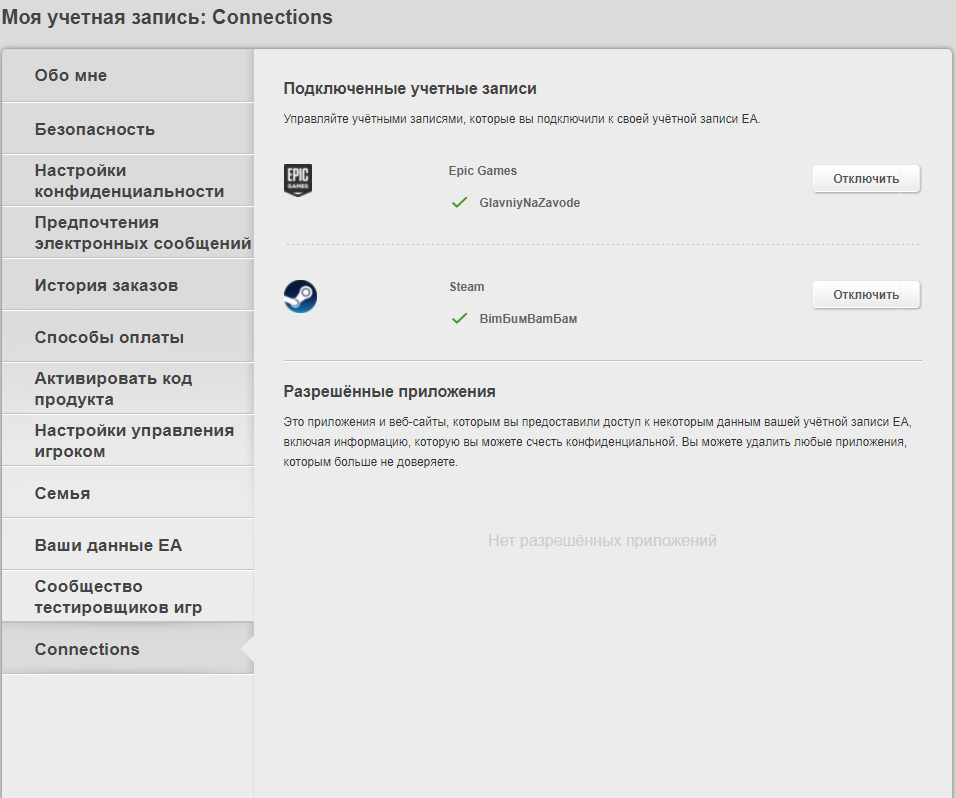956x798 pixels.
Task: Go to the Безопасность tab
Action: 128,129
